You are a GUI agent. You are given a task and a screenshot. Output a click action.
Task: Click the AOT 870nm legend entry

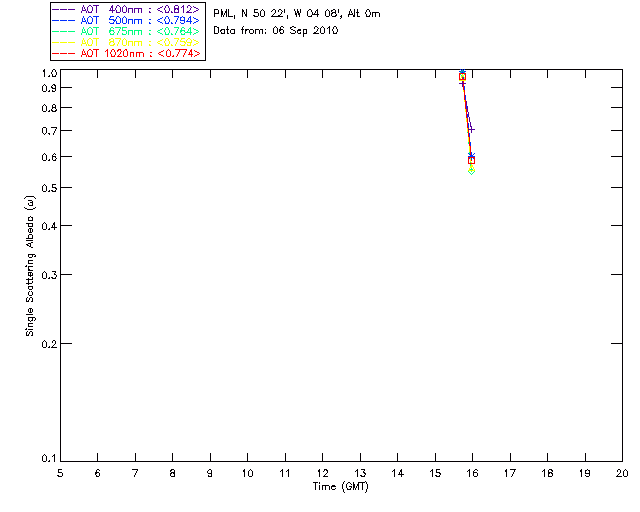(126, 42)
